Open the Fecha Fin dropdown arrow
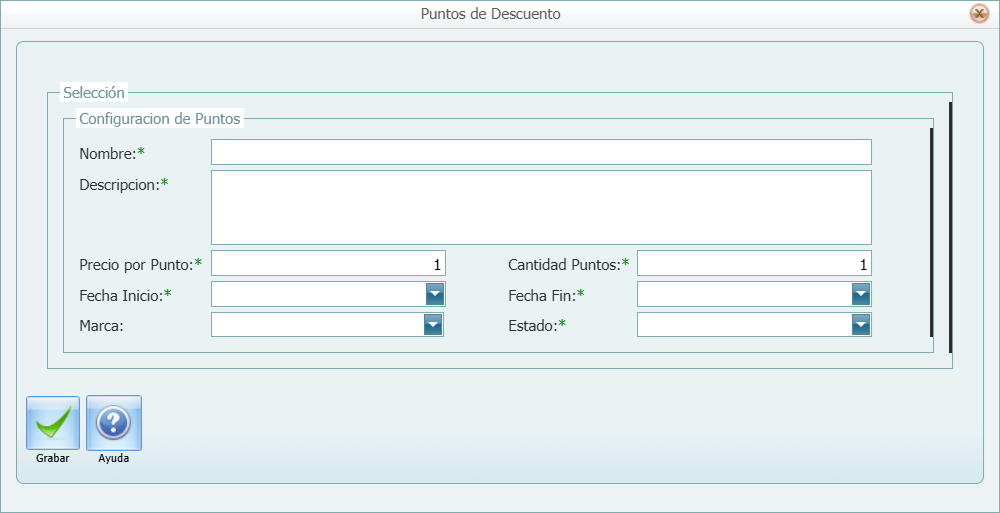 860,294
